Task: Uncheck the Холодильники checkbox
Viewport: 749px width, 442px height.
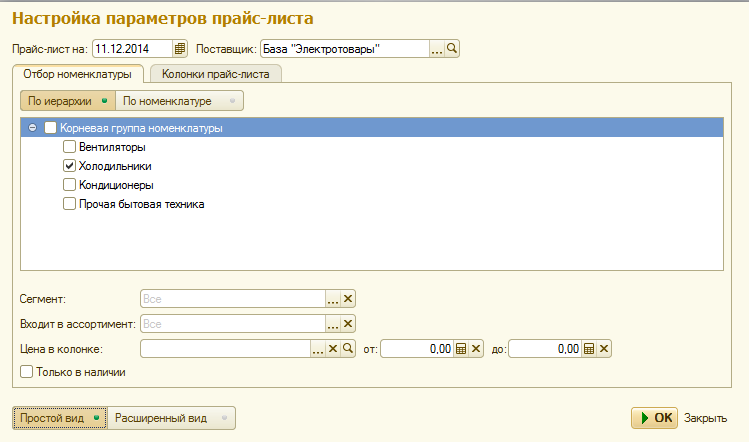Action: pos(70,166)
